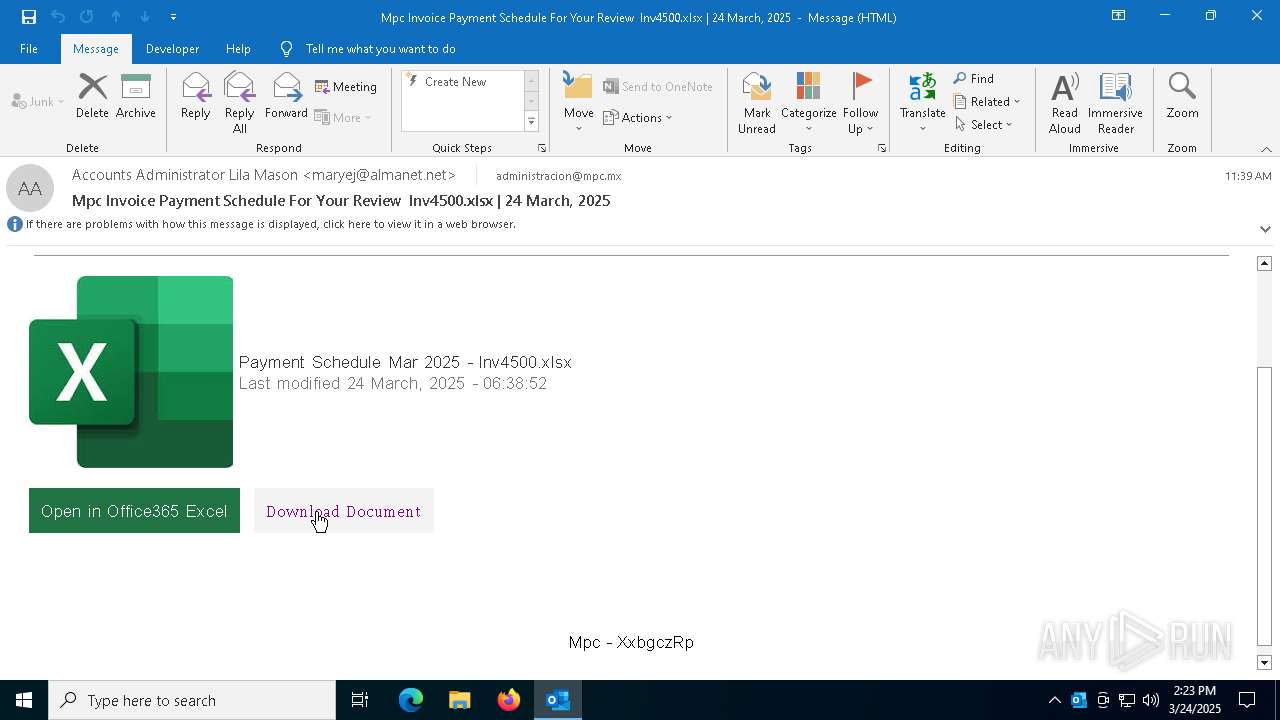Click Open in Office365 Excel button

click(134, 511)
